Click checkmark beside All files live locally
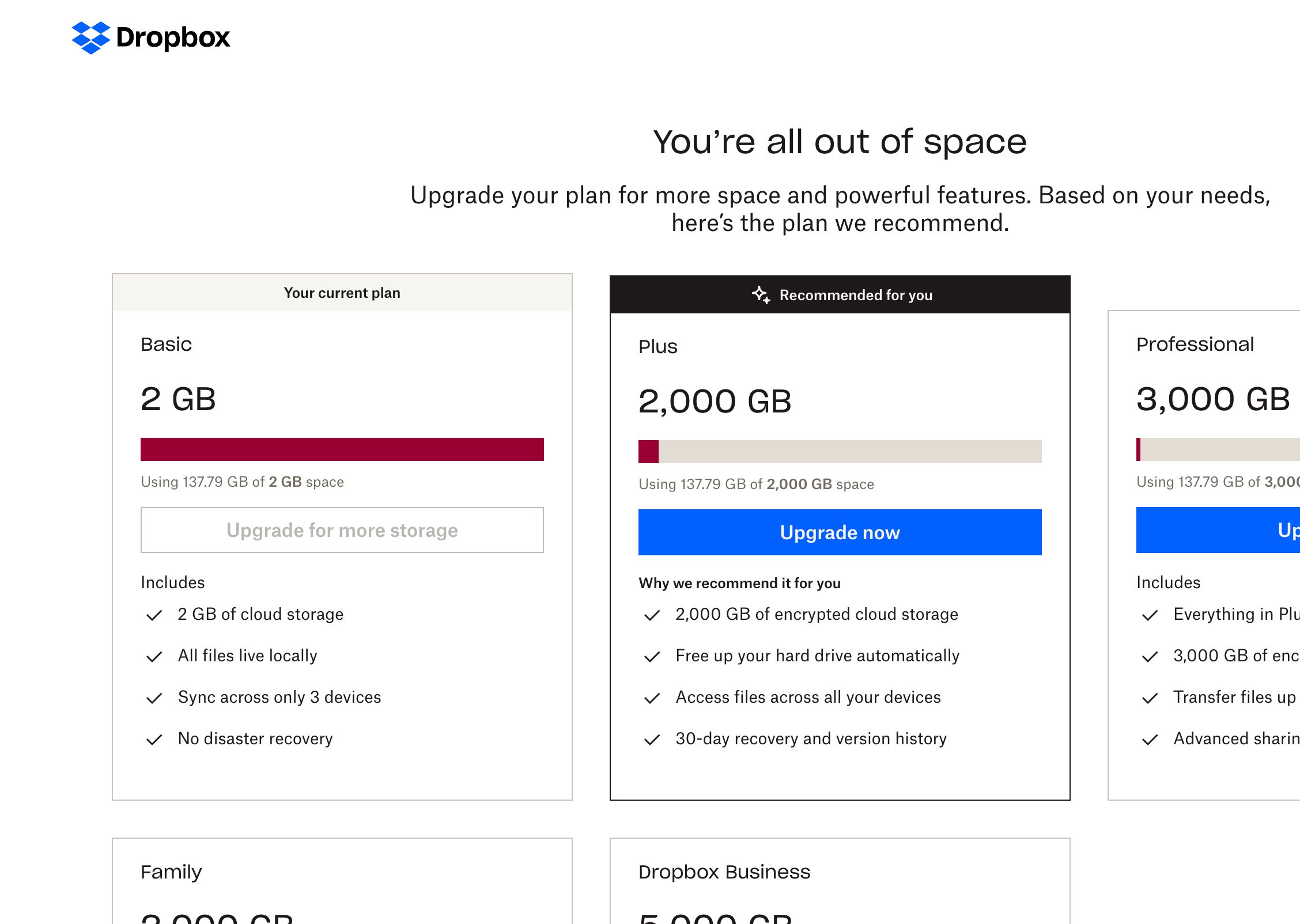Image resolution: width=1300 pixels, height=924 pixels. click(154, 657)
